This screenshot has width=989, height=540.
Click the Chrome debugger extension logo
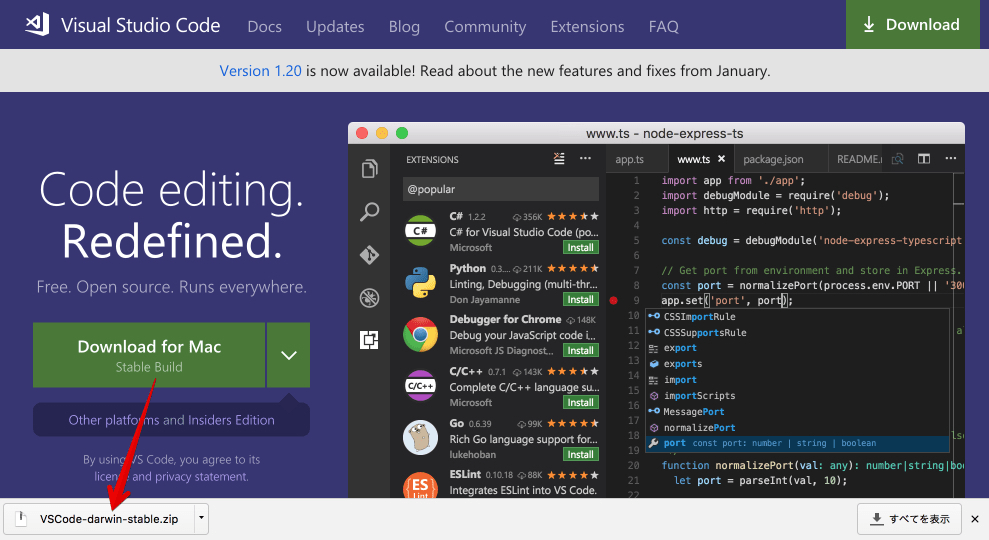click(x=421, y=334)
